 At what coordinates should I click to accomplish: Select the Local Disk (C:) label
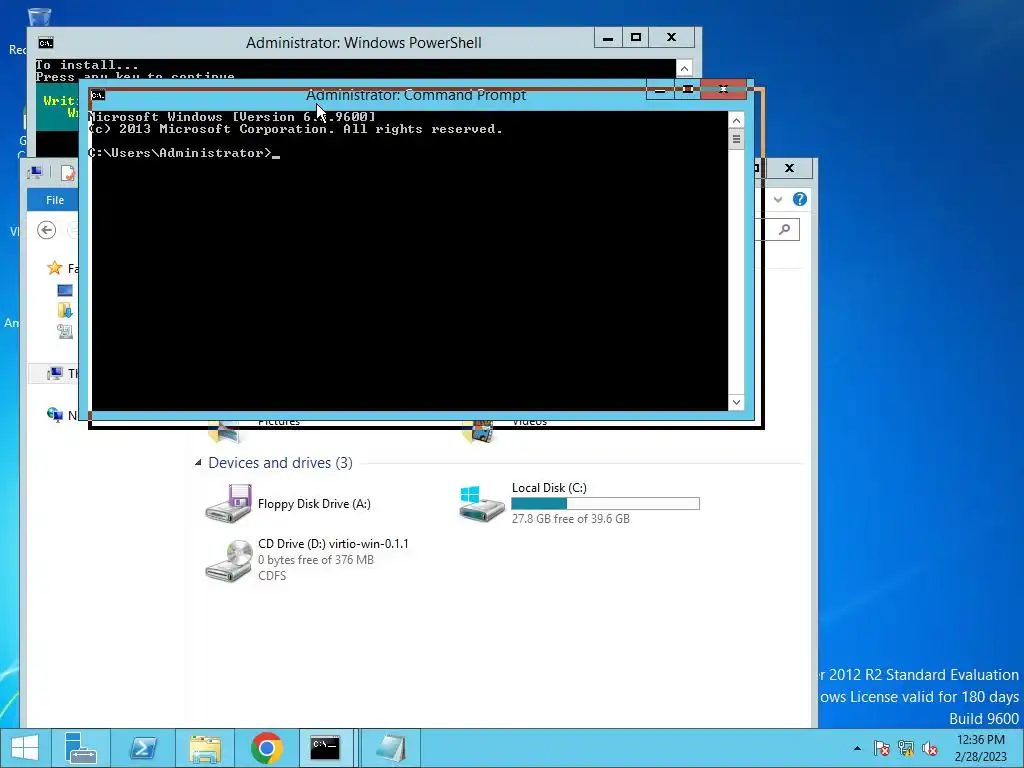point(549,488)
